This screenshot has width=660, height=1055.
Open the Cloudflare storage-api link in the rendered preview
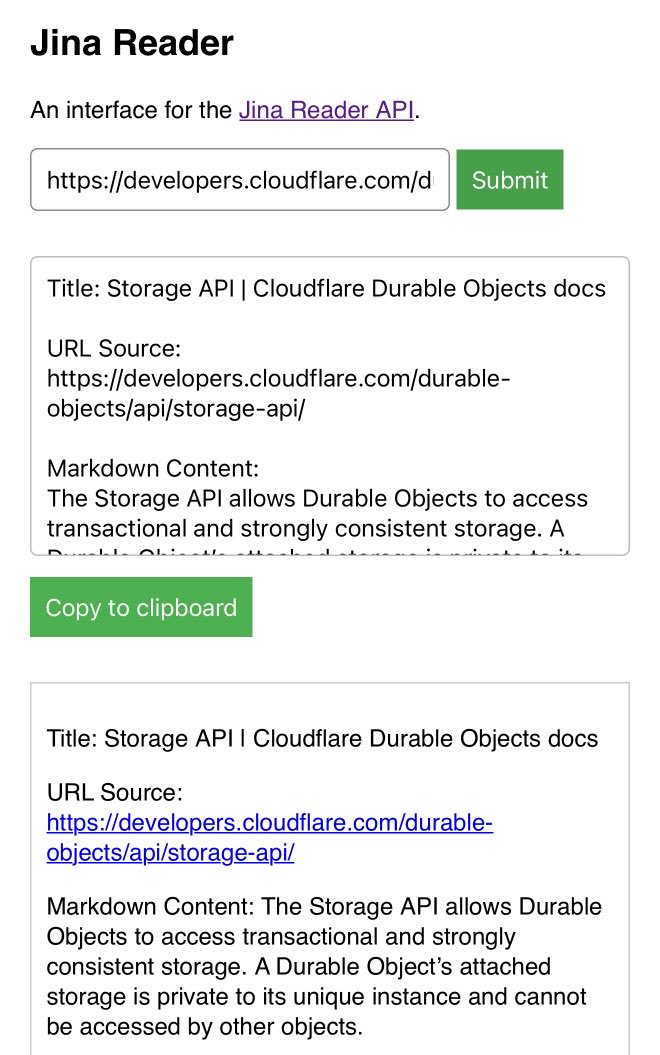coord(270,838)
